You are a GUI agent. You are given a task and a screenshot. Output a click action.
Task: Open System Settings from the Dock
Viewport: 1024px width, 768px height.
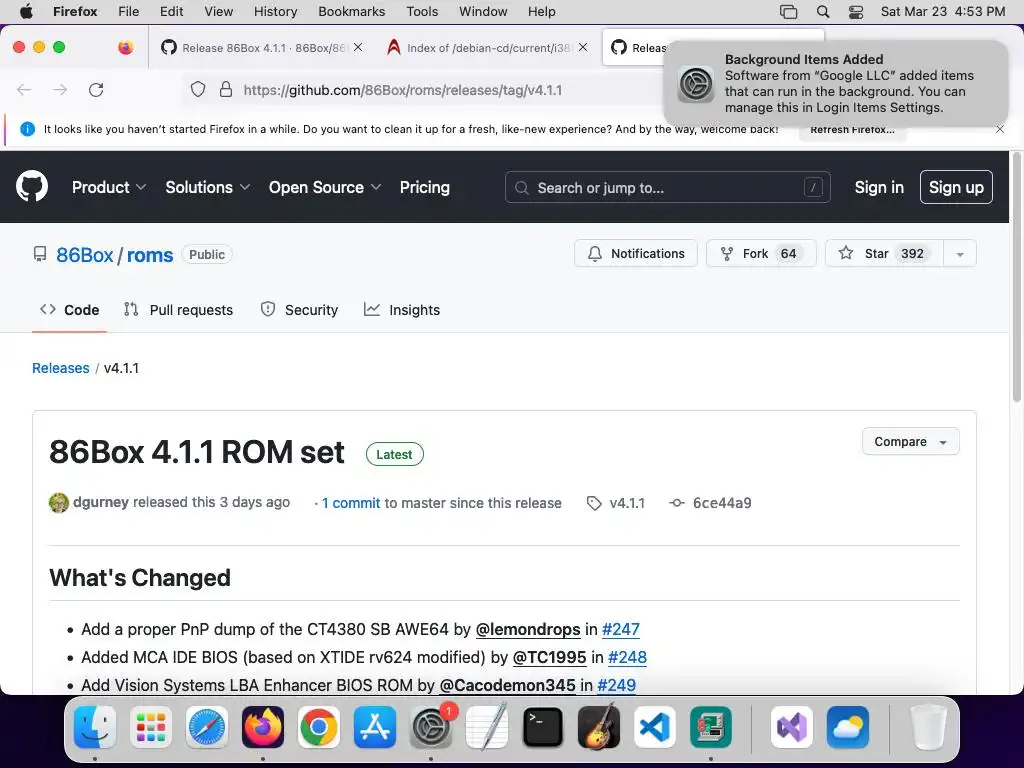click(x=431, y=727)
